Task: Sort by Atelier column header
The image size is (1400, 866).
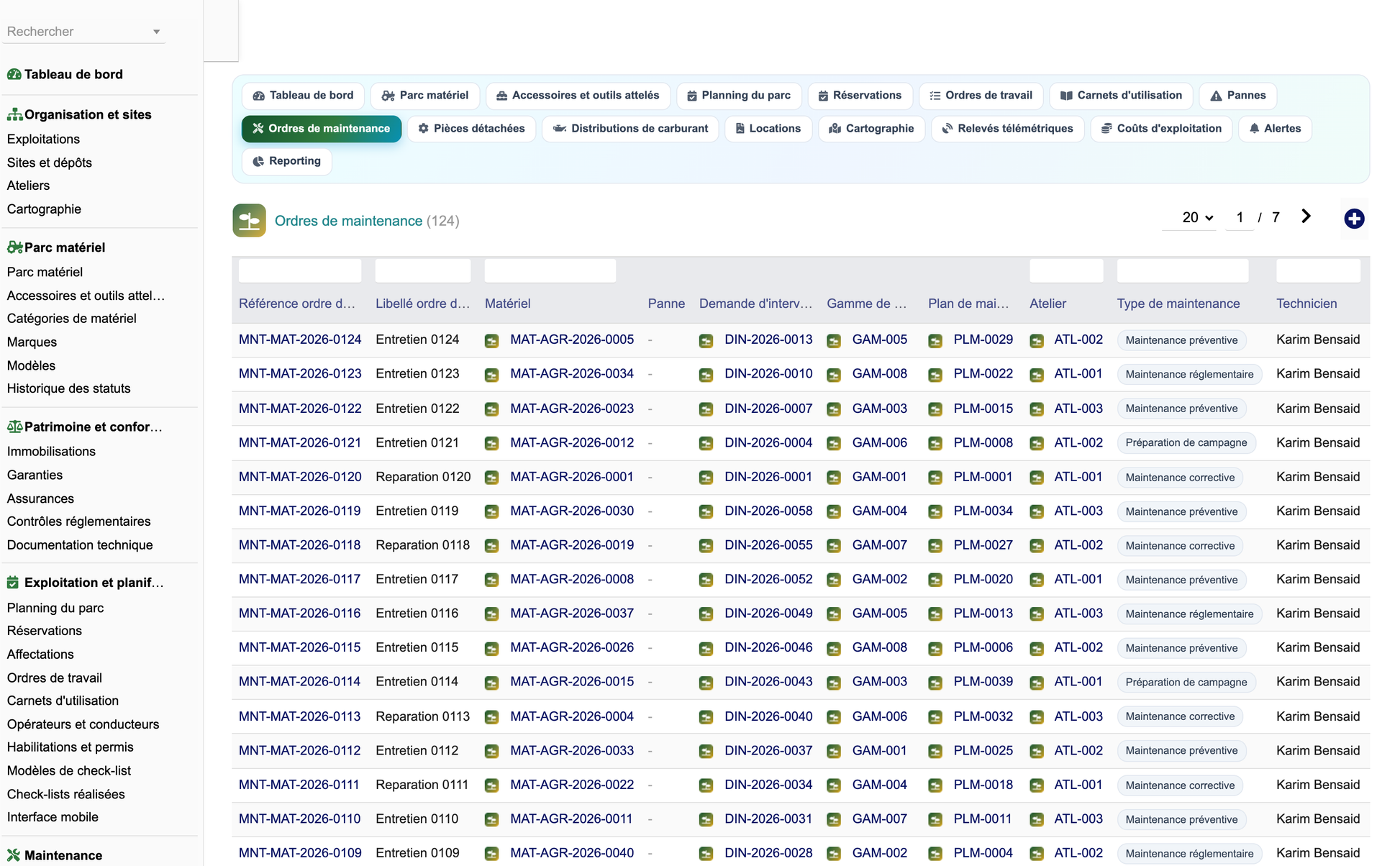Action: point(1047,304)
